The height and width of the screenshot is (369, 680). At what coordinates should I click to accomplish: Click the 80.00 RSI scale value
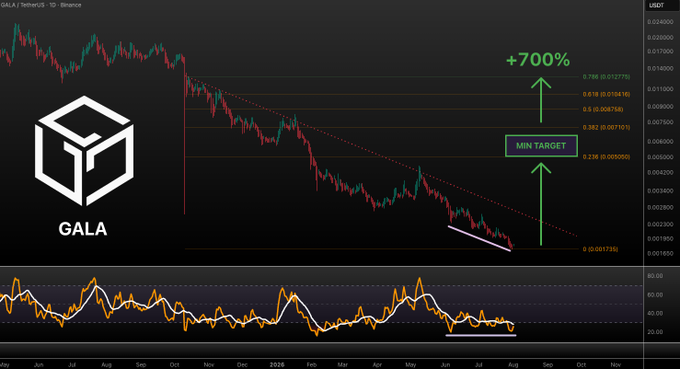pyautogui.click(x=655, y=276)
